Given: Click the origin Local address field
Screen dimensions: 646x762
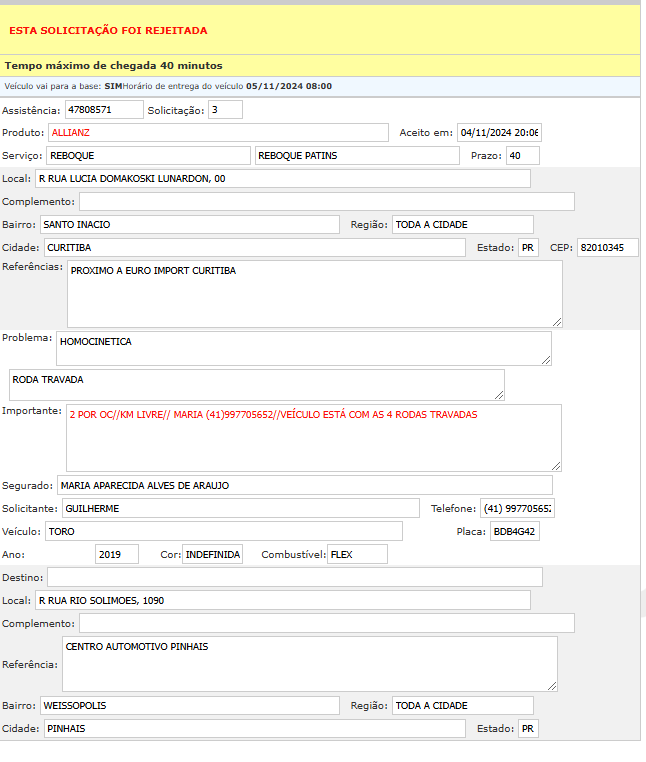Looking at the screenshot, I should click(283, 179).
